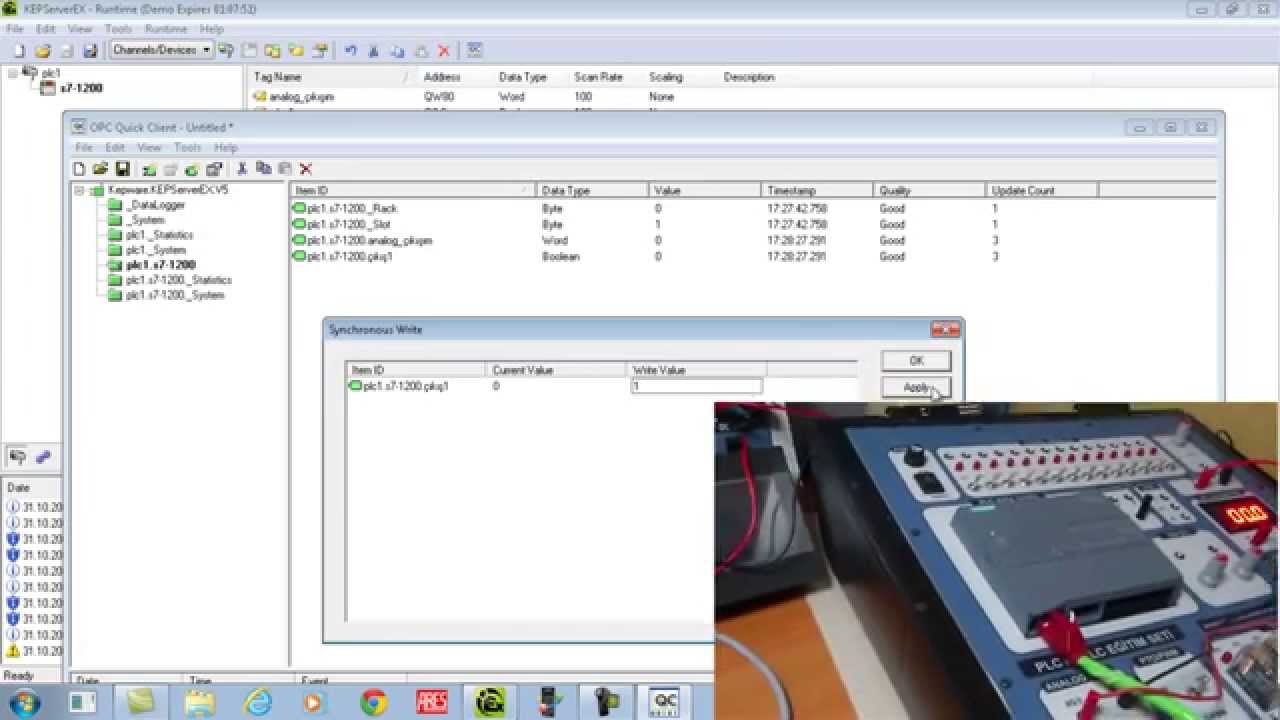This screenshot has width=1280, height=720.
Task: Click Open folder icon in OPC Quick Client toolbar
Action: pos(100,169)
